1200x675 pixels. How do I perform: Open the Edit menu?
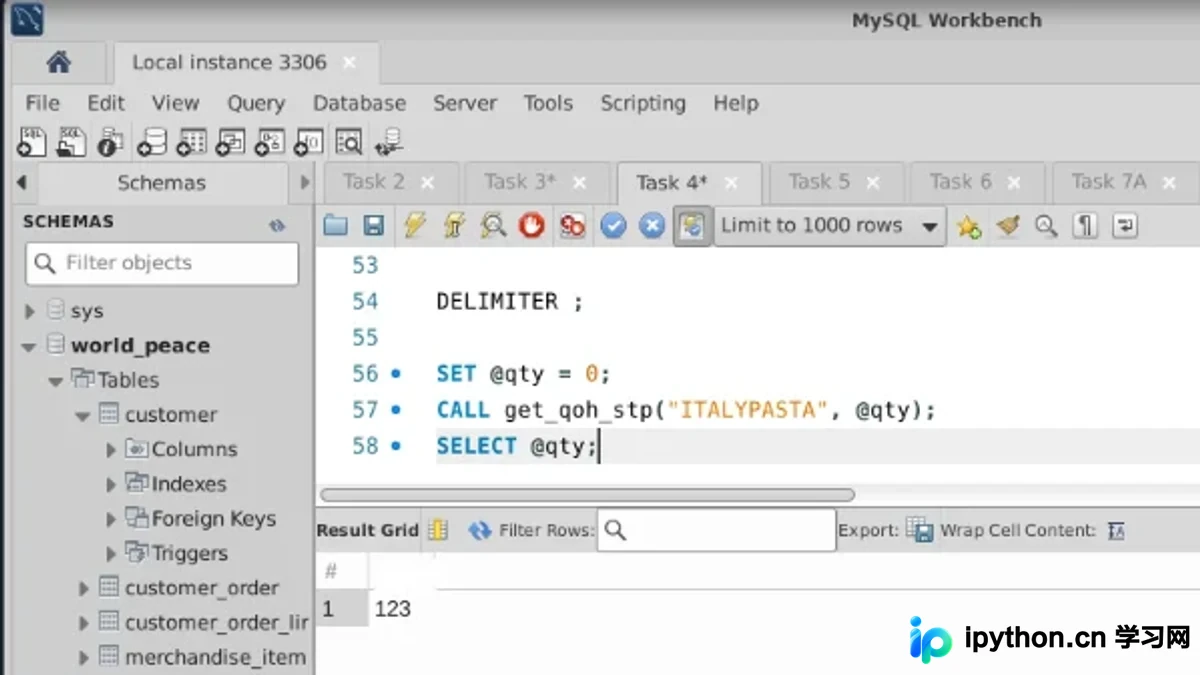(106, 103)
